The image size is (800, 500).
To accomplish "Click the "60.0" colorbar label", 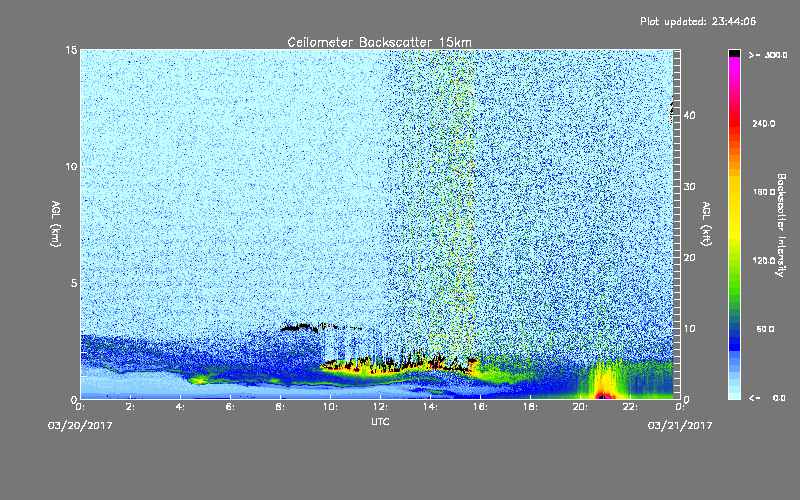I will pos(765,329).
